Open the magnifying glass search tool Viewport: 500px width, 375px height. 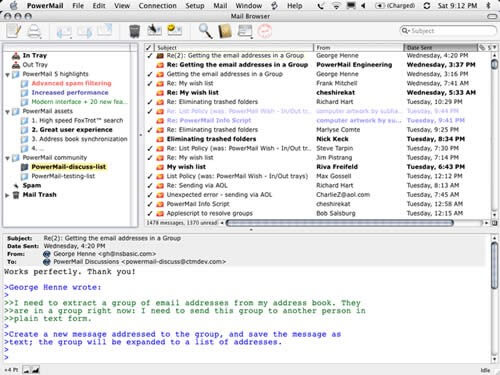(x=205, y=31)
